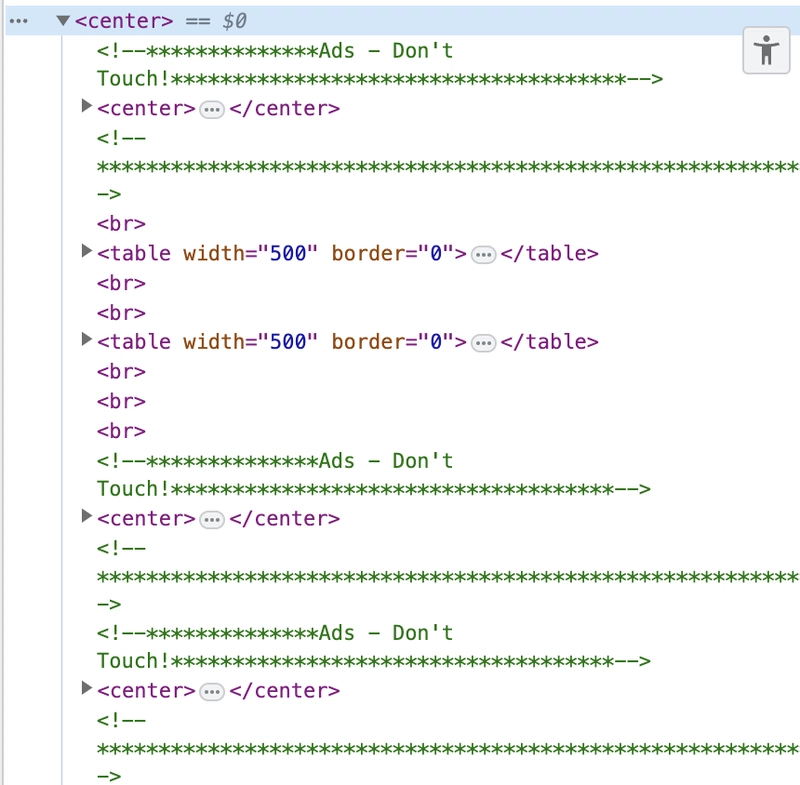The image size is (800, 785).
Task: Expand the second table width="500" node
Action: [x=86, y=339]
